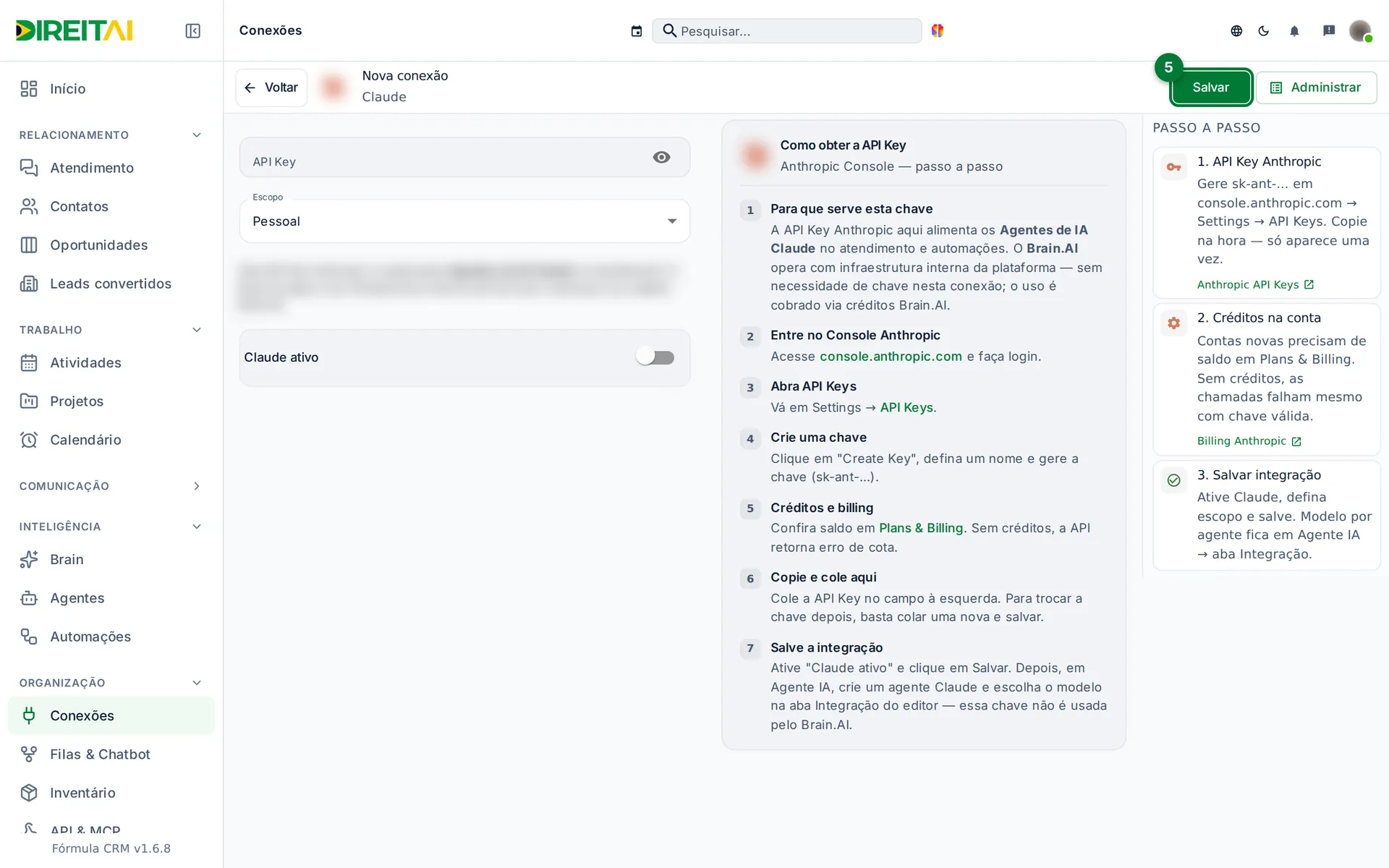Open the notifications bell
The image size is (1389, 868).
pos(1294,30)
